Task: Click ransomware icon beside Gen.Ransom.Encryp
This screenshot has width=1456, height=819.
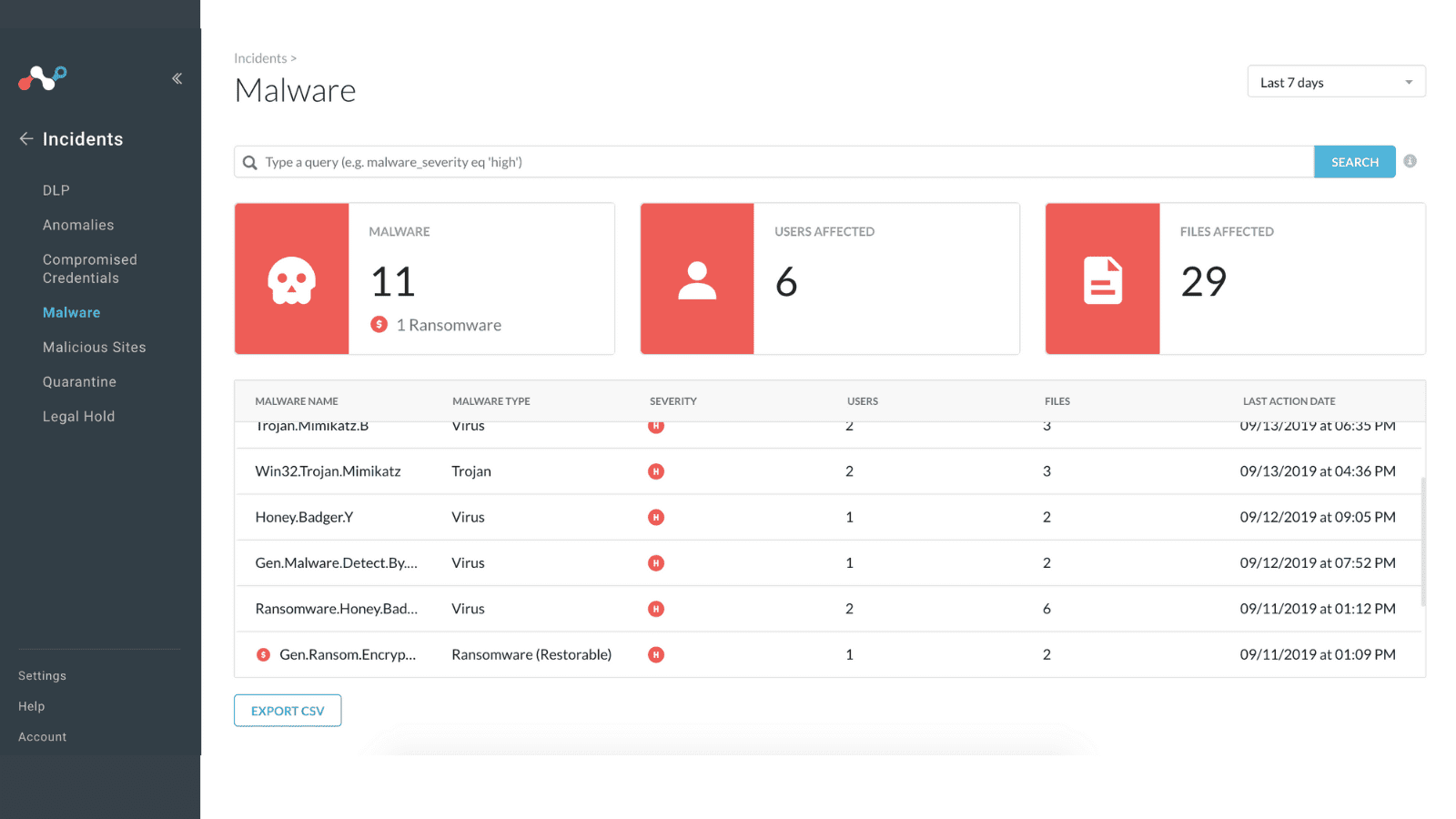Action: pyautogui.click(x=263, y=654)
